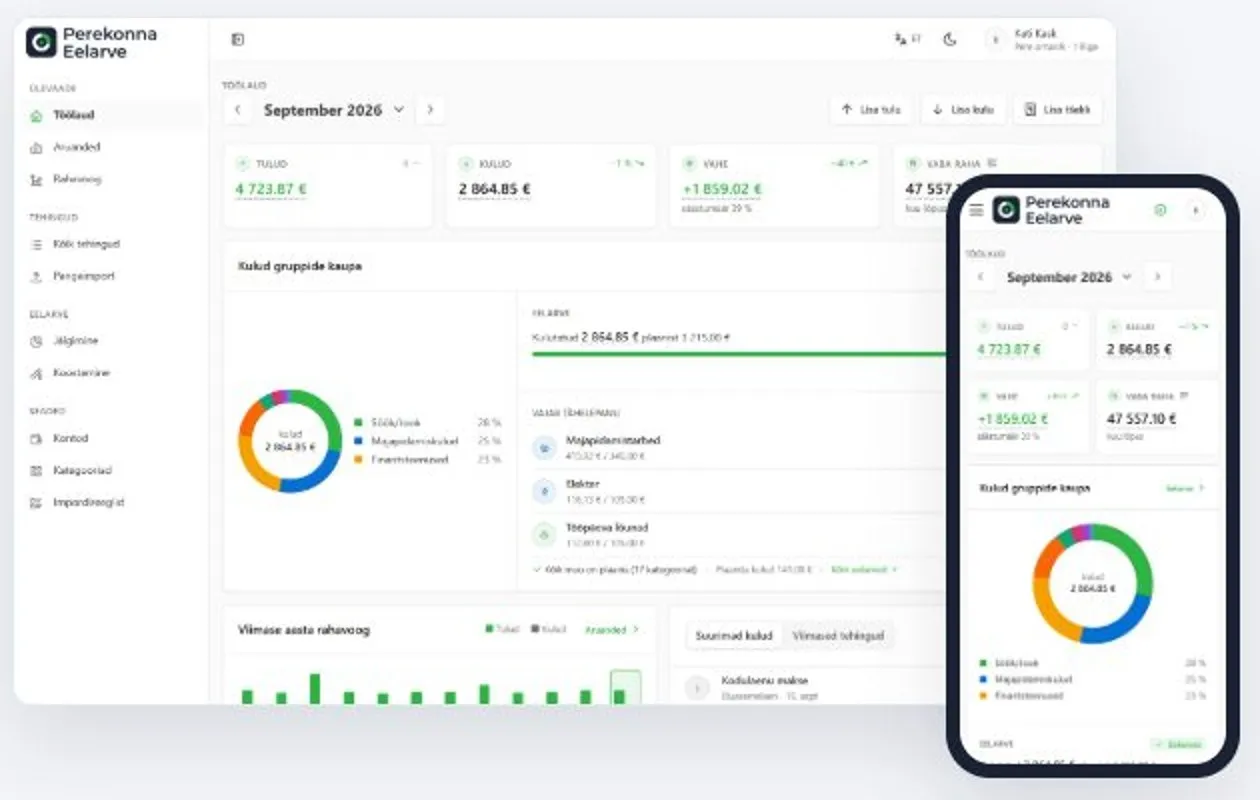
Task: Open the user avatar on the phone
Action: [1196, 210]
